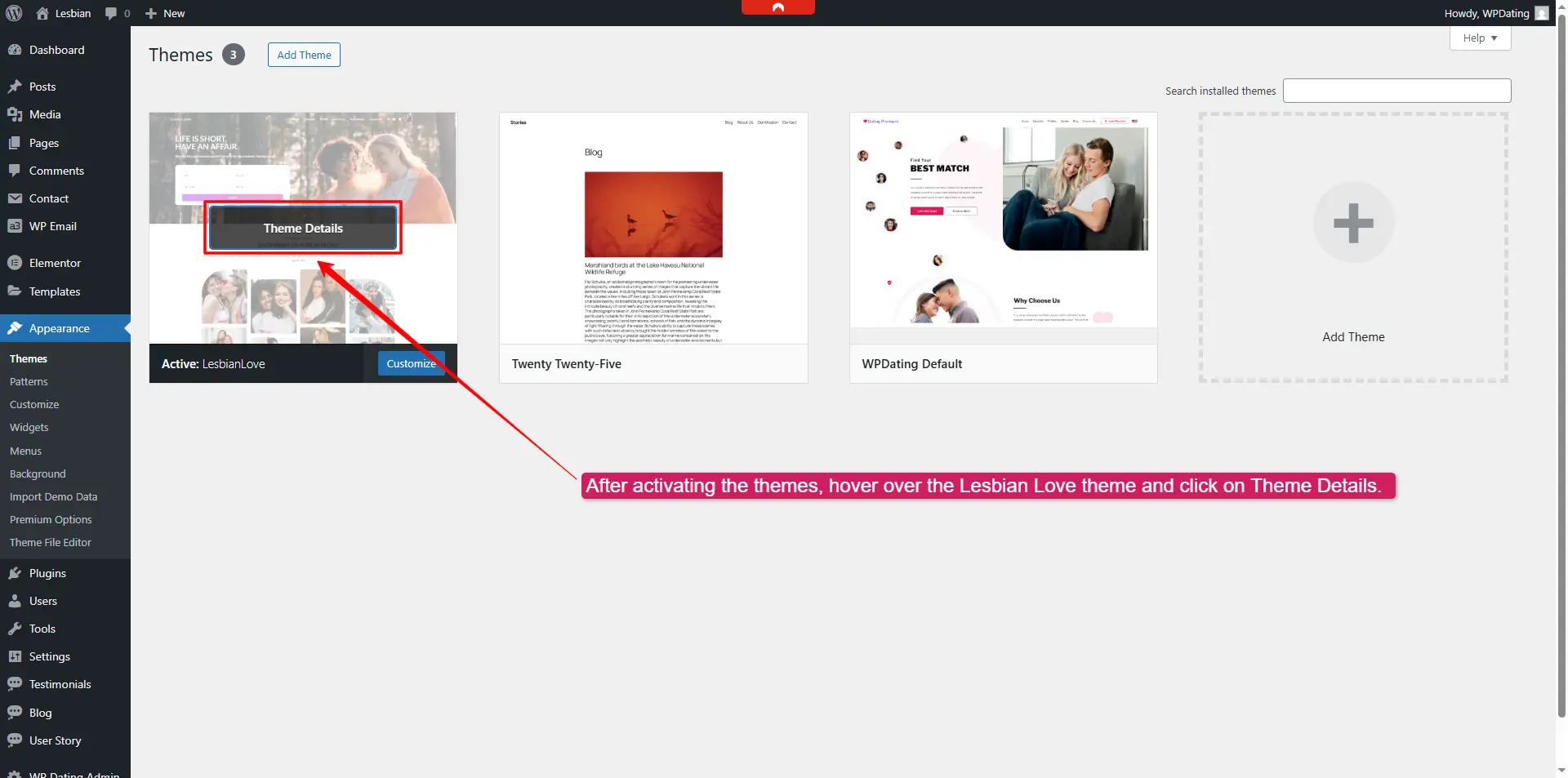Click the large plus icon to add theme

pyautogui.click(x=1353, y=223)
